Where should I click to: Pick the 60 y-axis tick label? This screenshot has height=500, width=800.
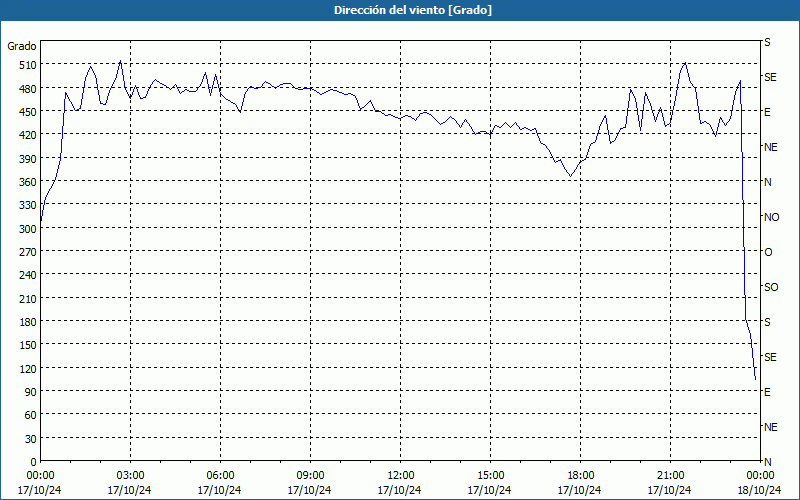tap(31, 415)
